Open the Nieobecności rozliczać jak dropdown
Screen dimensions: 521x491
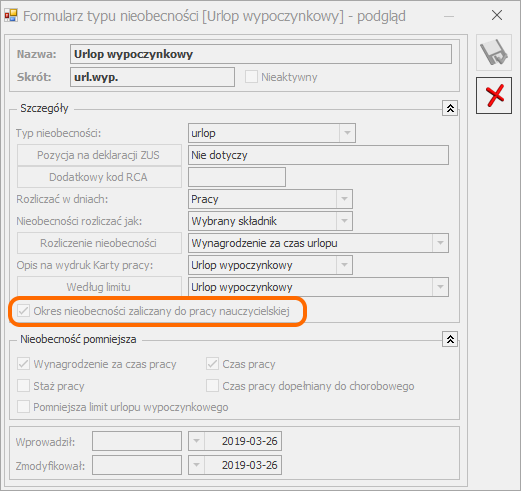pos(344,221)
